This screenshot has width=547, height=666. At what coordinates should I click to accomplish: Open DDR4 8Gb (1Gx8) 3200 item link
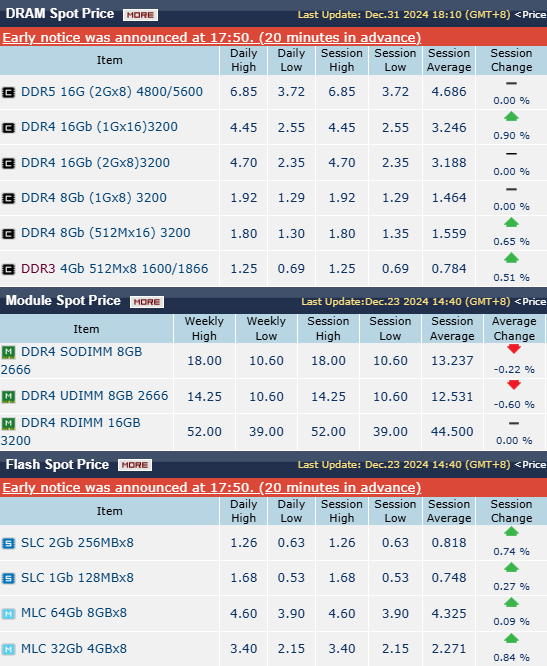coord(93,198)
